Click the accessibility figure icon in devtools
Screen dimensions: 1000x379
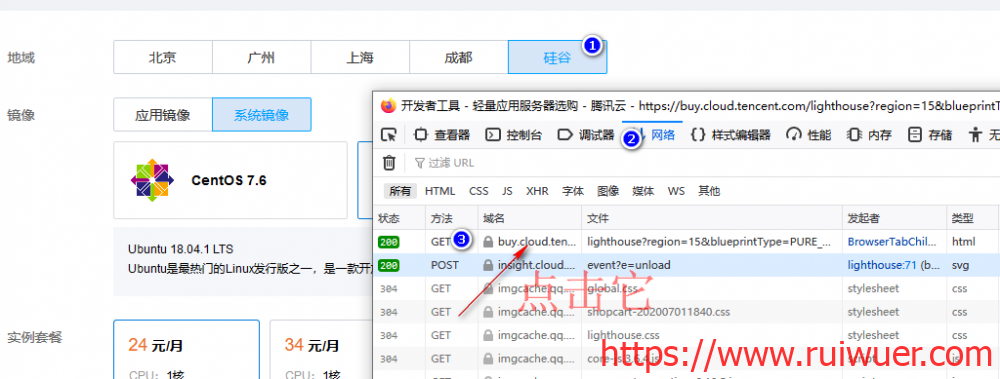click(x=976, y=135)
